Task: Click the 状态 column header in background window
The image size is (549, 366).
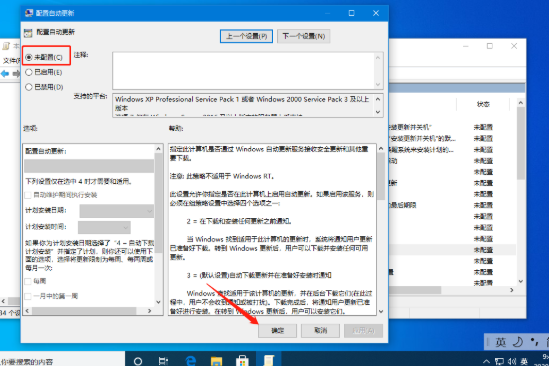Action: (483, 104)
